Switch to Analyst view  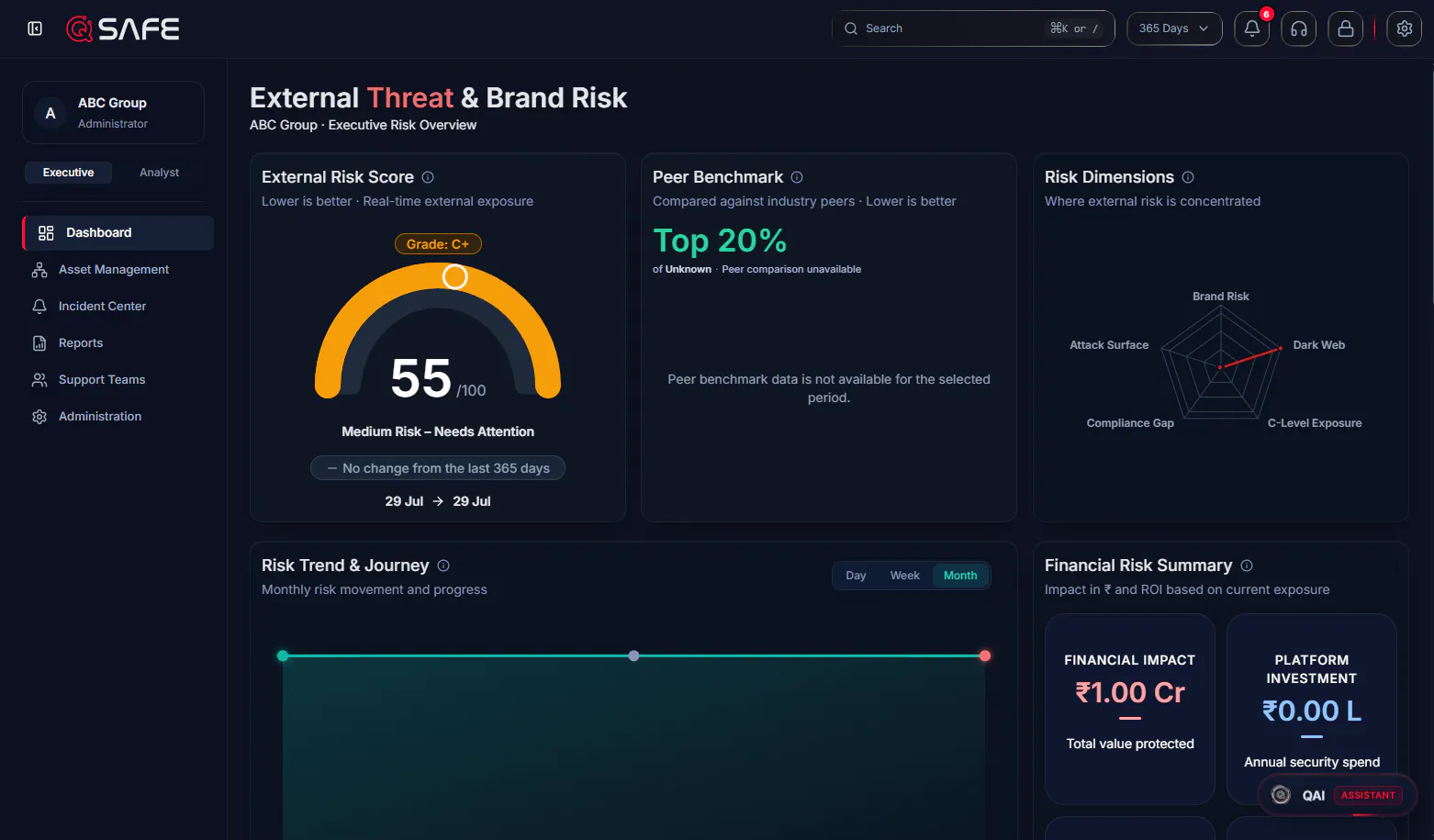click(159, 173)
